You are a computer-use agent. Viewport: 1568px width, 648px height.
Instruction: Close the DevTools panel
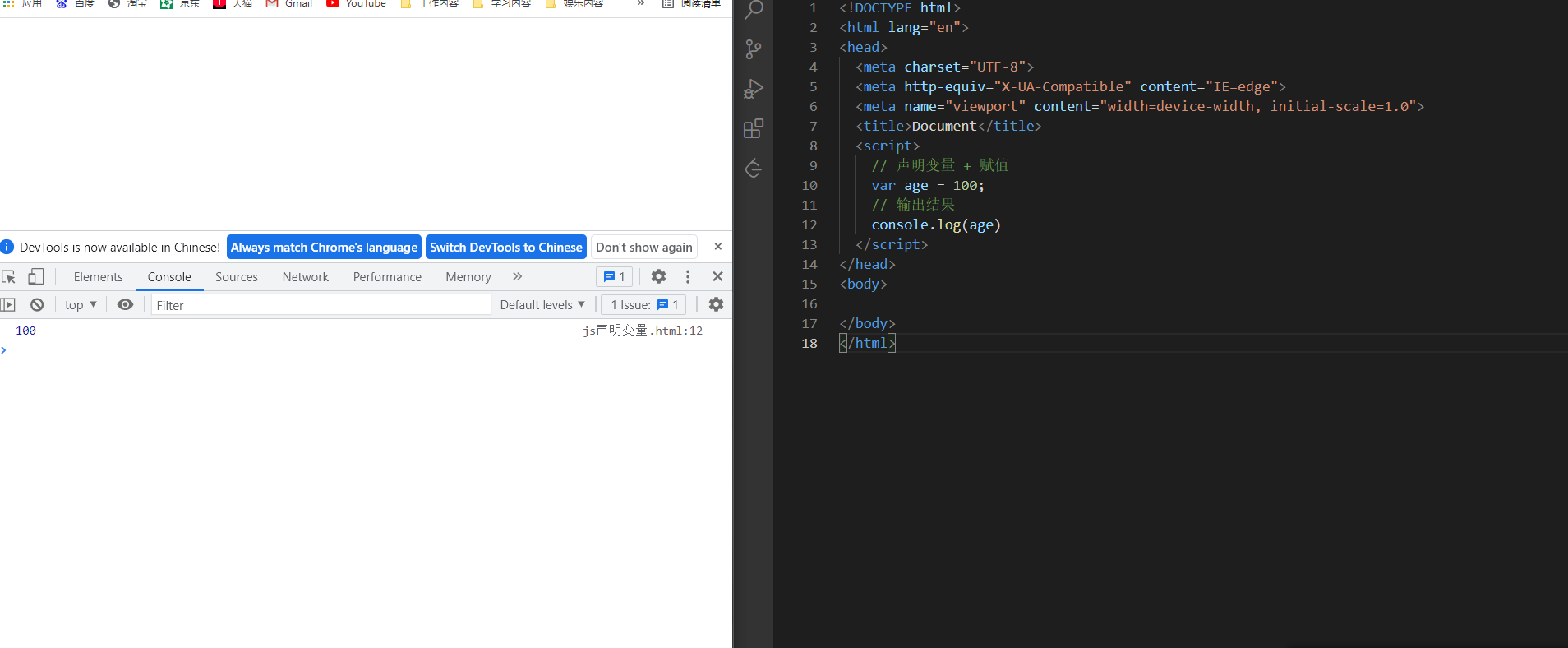[717, 277]
